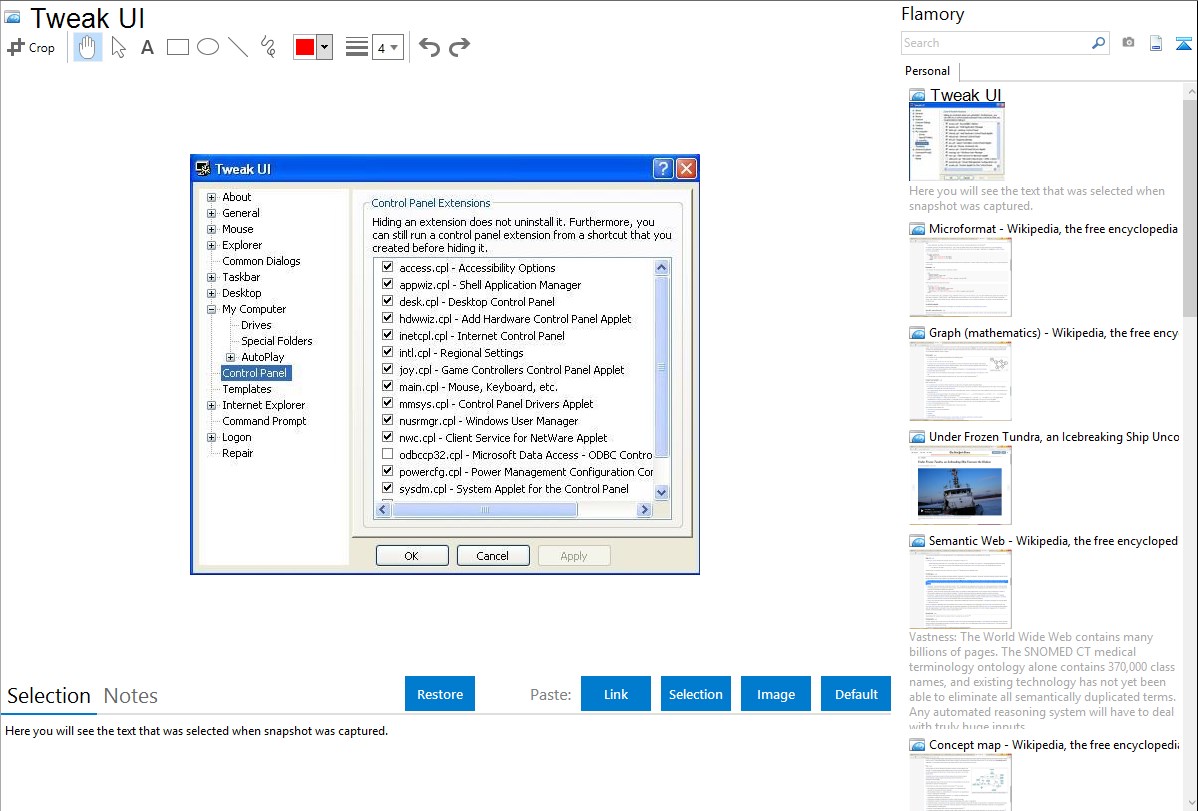Open the Semantic Web snapshot thumbnail
Screen dimensions: 1198x811
[x=960, y=589]
